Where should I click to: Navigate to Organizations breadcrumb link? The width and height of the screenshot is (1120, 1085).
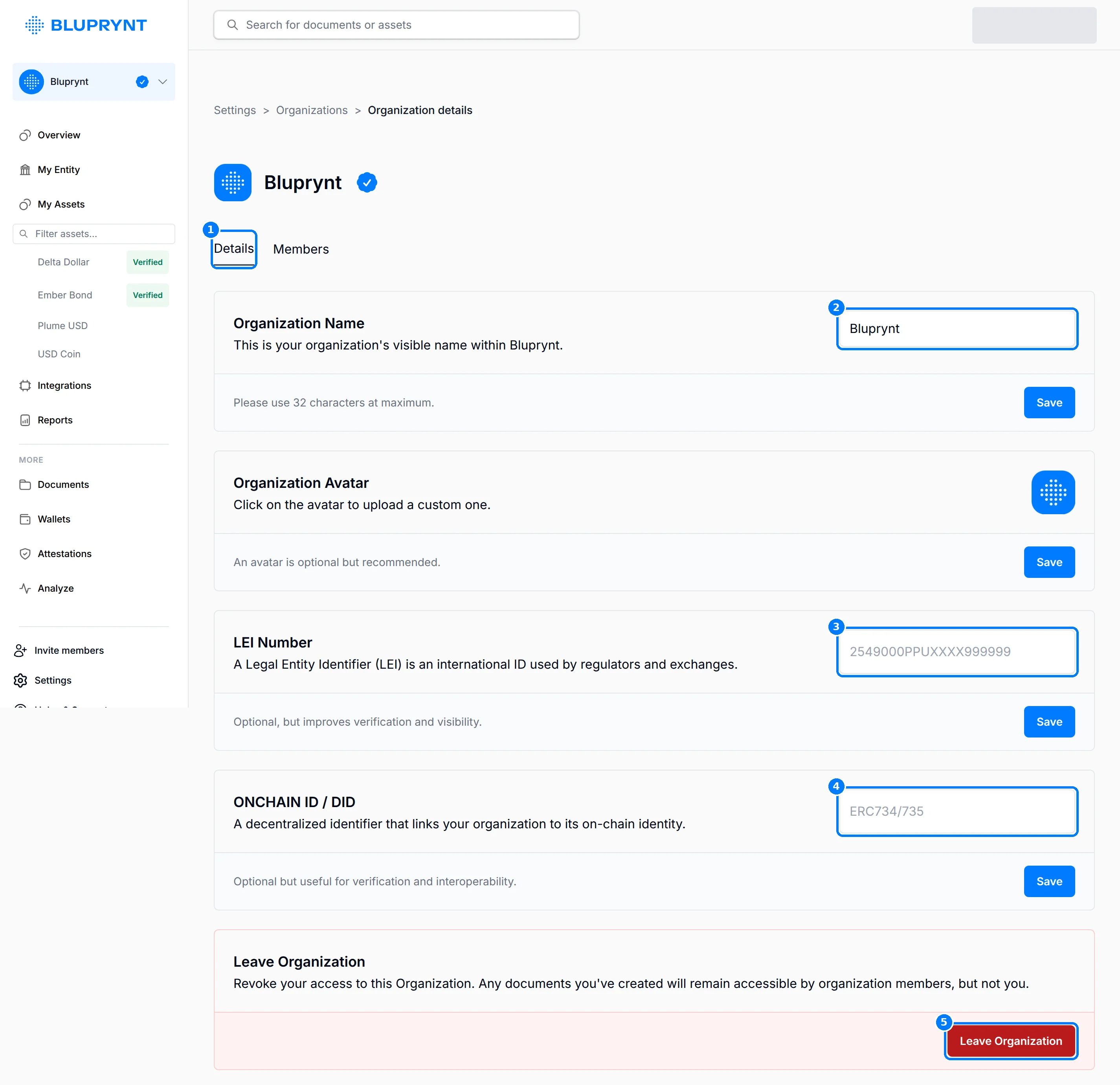312,110
